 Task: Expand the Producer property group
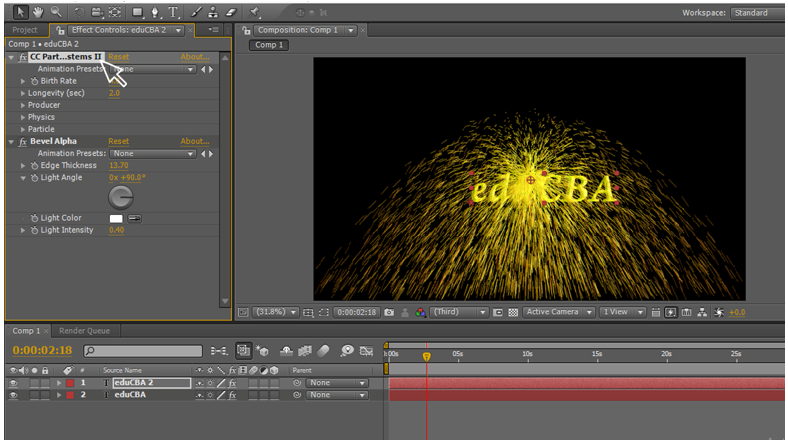tap(23, 105)
